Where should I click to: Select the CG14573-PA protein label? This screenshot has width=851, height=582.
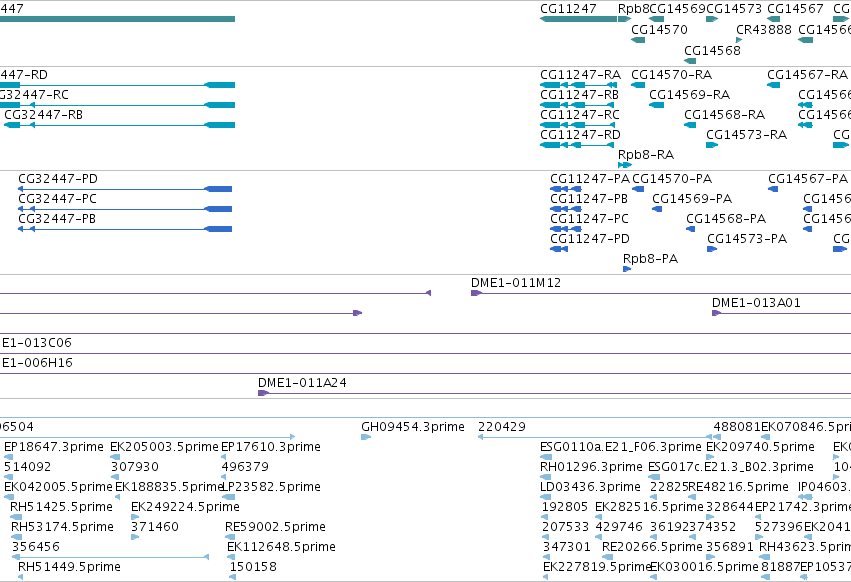[x=747, y=239]
